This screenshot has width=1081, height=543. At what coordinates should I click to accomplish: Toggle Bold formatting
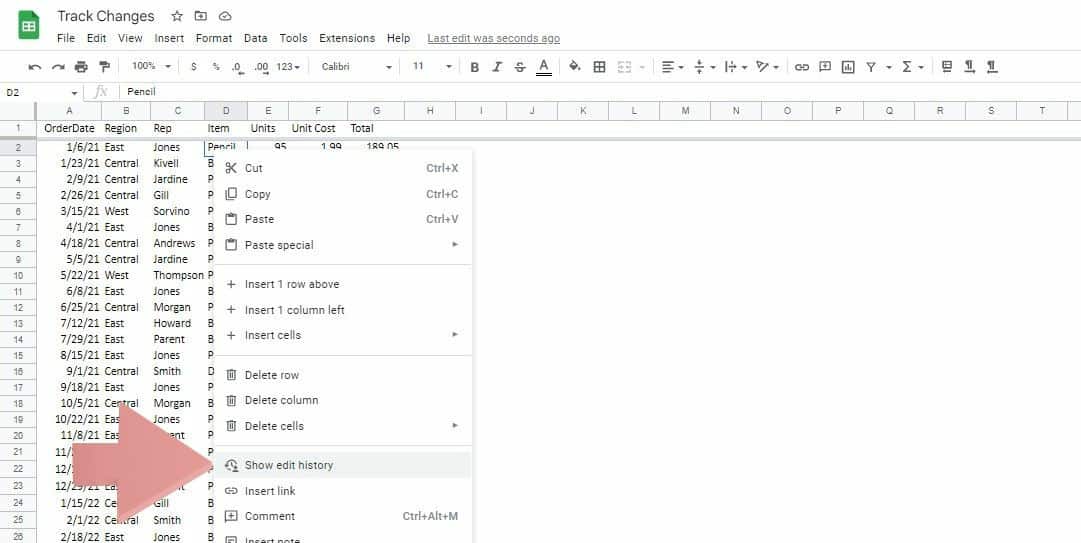pos(474,67)
